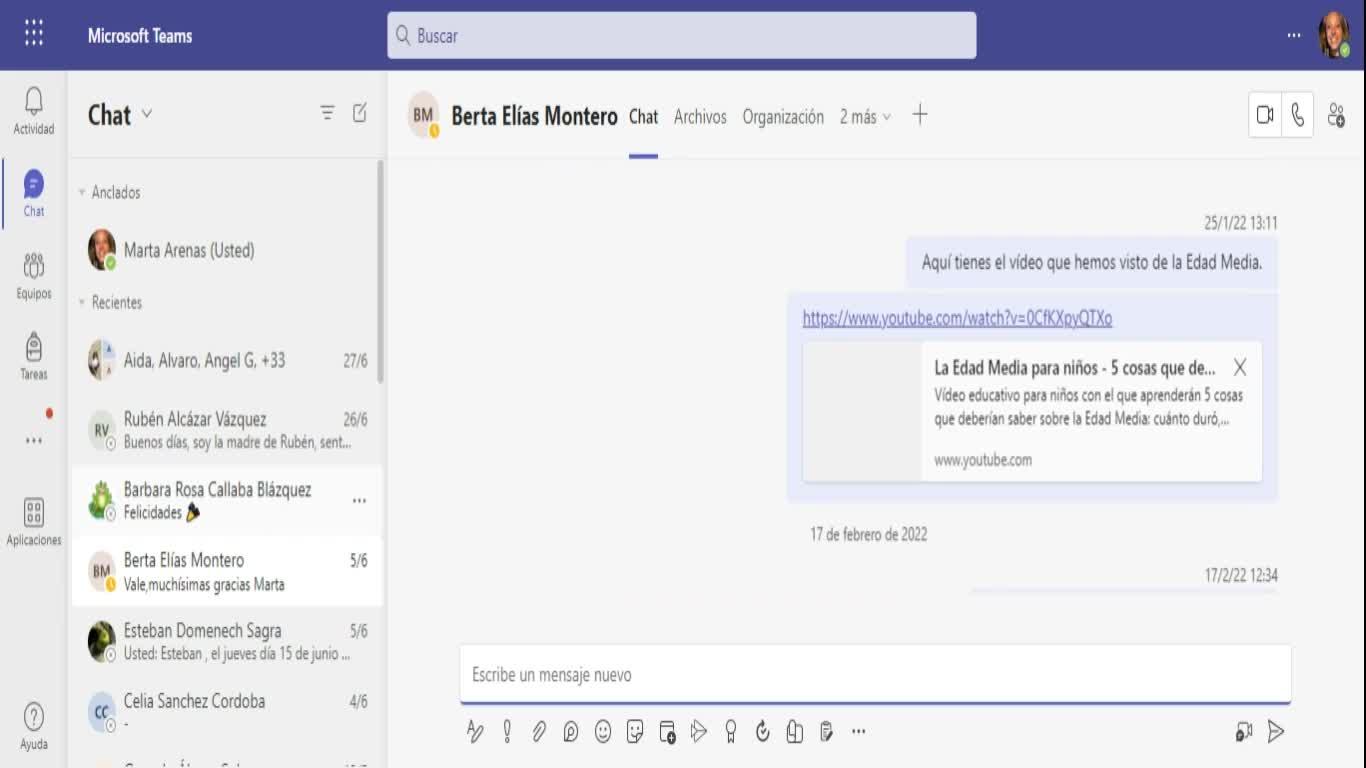Screen dimensions: 1366x768
Task: Click the Microsoft Teams title text
Action: click(140, 35)
